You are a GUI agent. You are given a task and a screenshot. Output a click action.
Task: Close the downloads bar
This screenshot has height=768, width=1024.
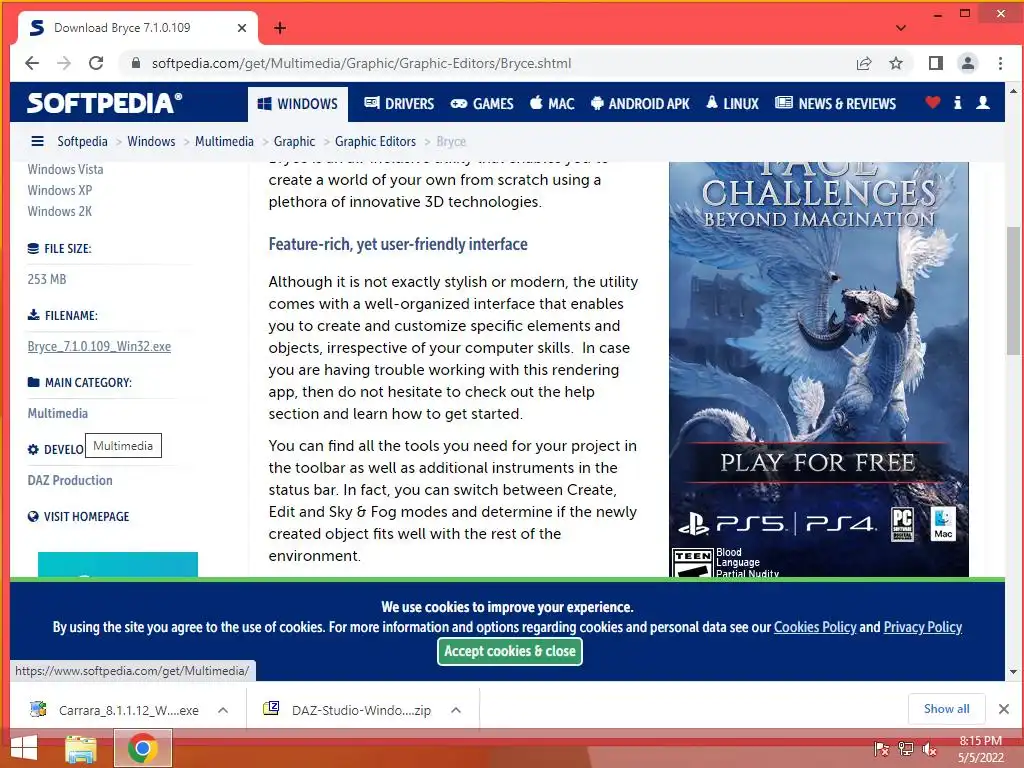click(1004, 709)
